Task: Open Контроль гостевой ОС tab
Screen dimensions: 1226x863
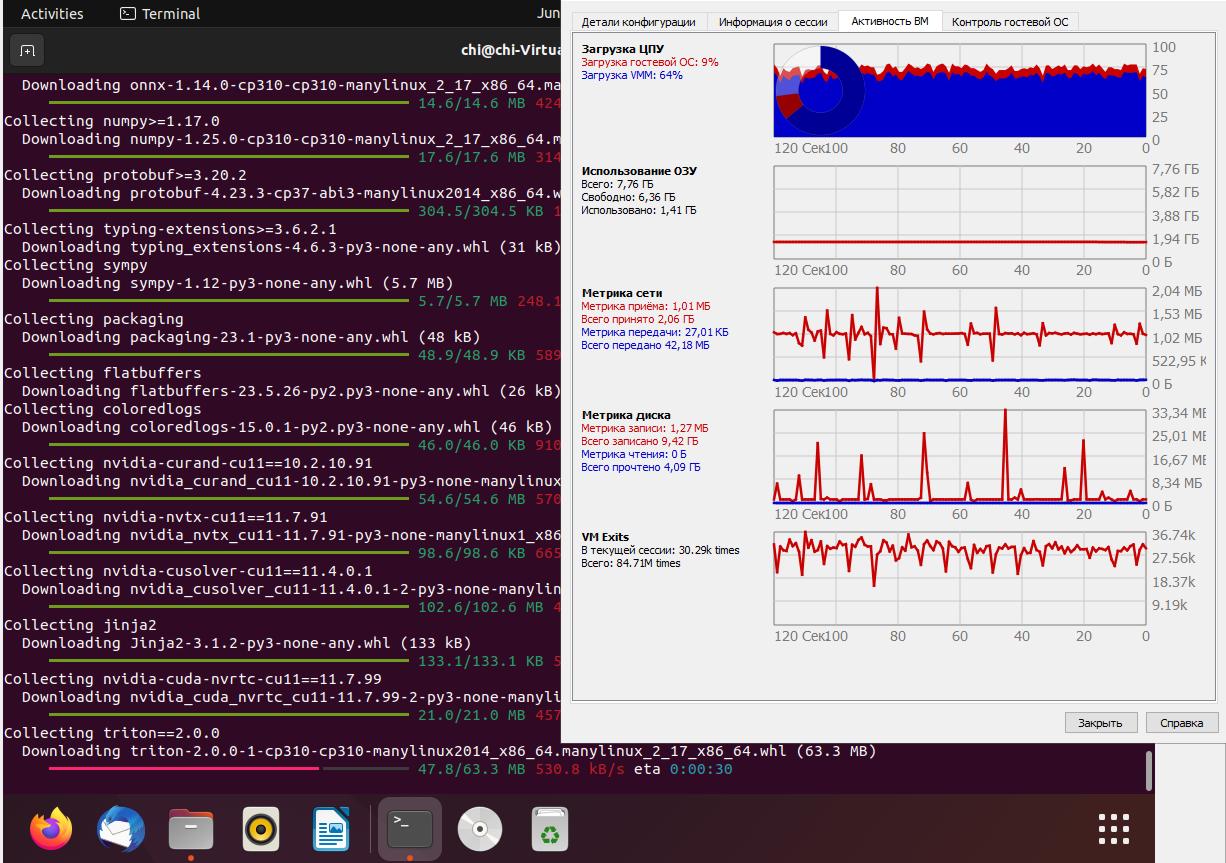Action: 1009,22
